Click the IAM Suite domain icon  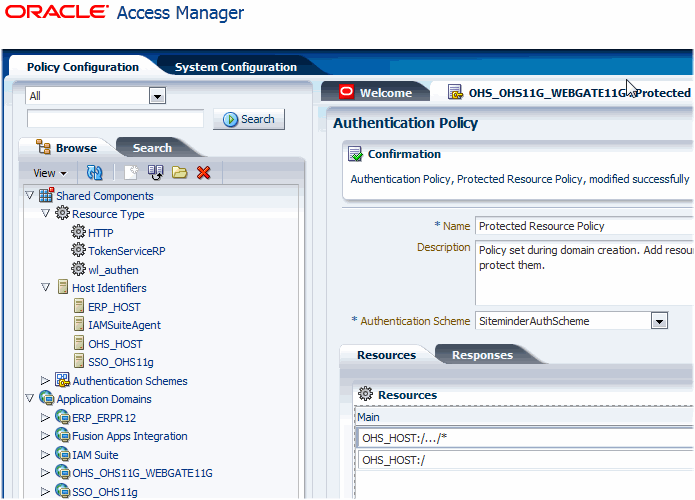(x=62, y=454)
